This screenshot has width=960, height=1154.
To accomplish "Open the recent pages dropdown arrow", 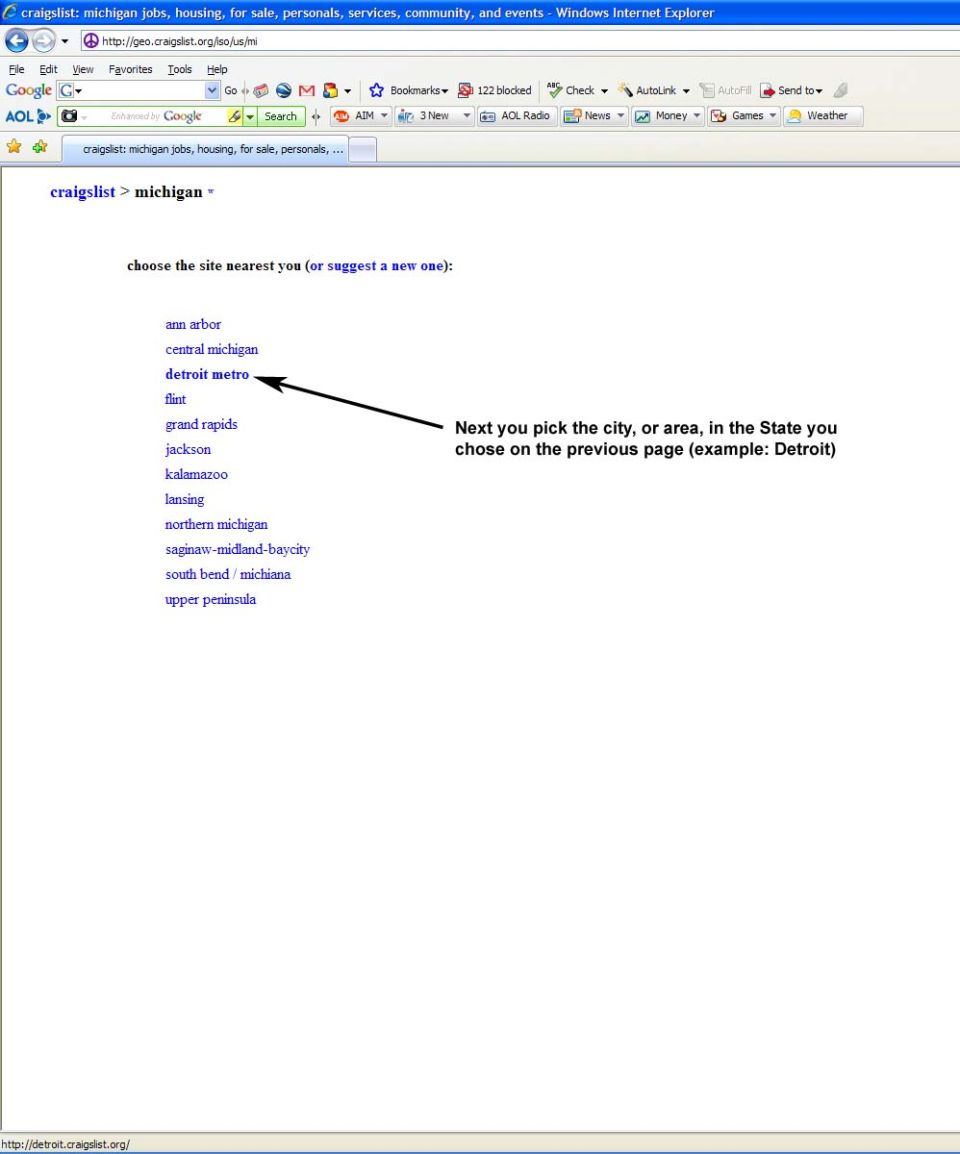I will 65,41.
